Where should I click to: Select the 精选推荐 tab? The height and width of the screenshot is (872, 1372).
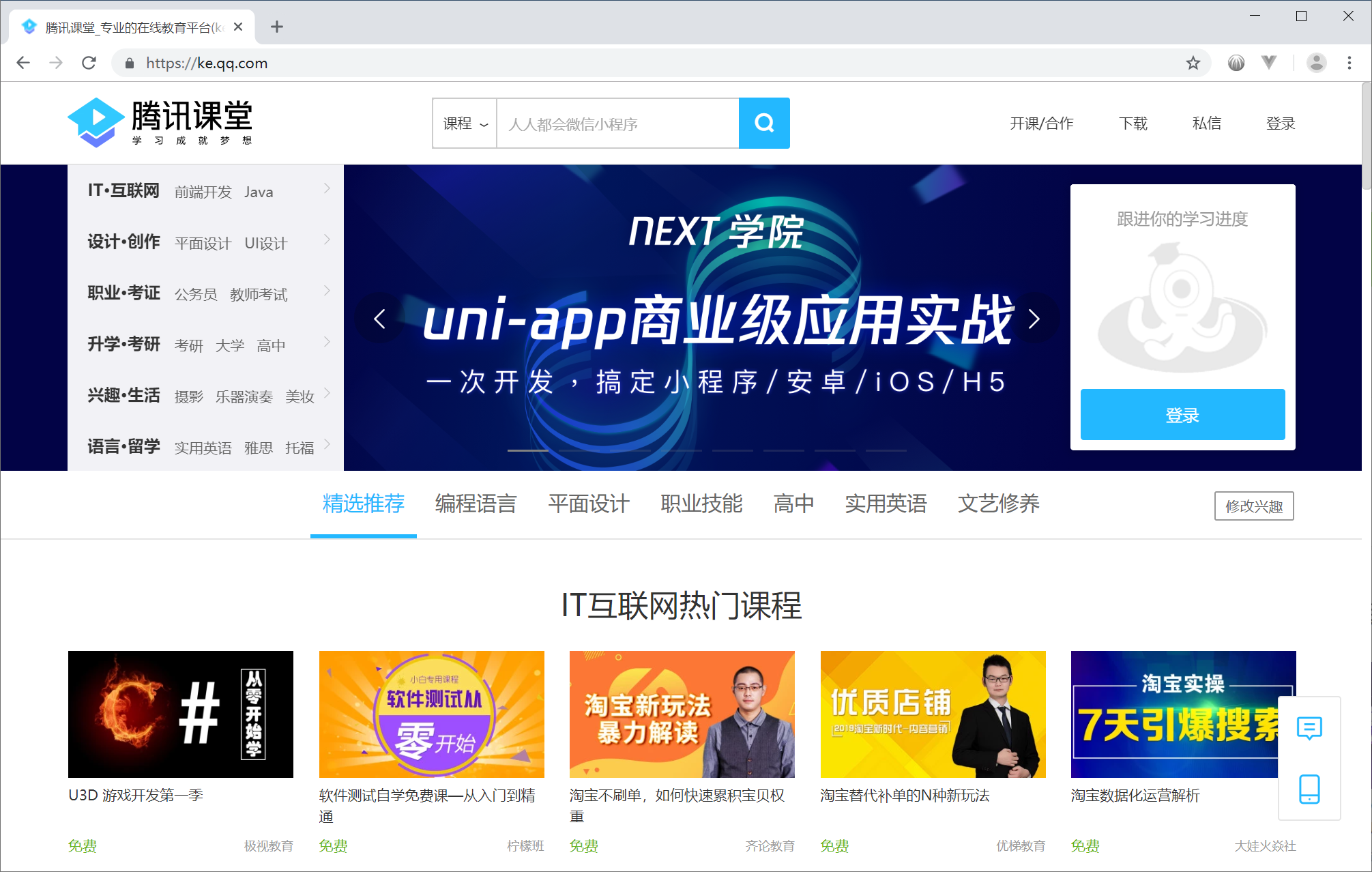pyautogui.click(x=363, y=504)
